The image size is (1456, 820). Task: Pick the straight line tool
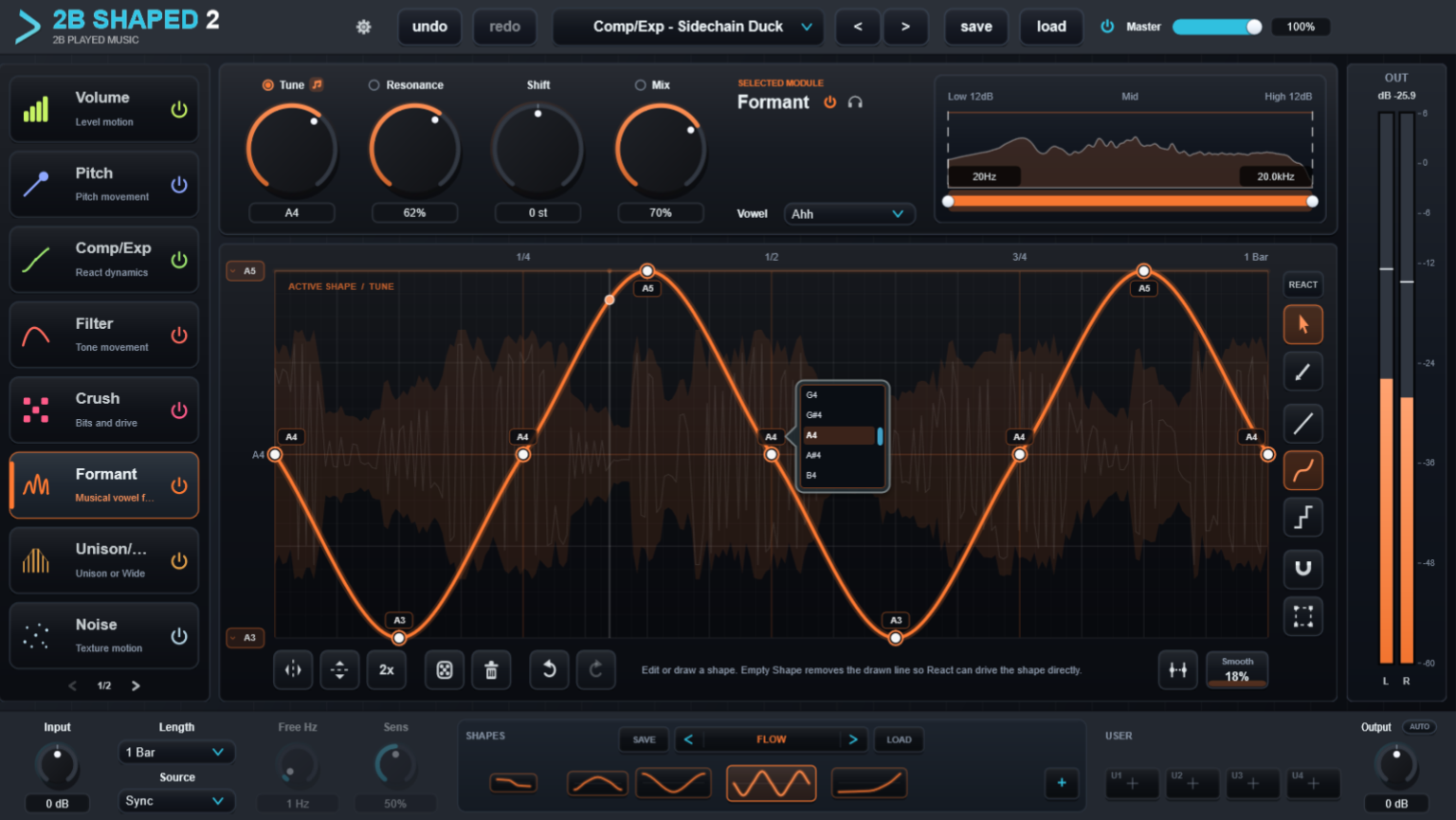tap(1303, 423)
